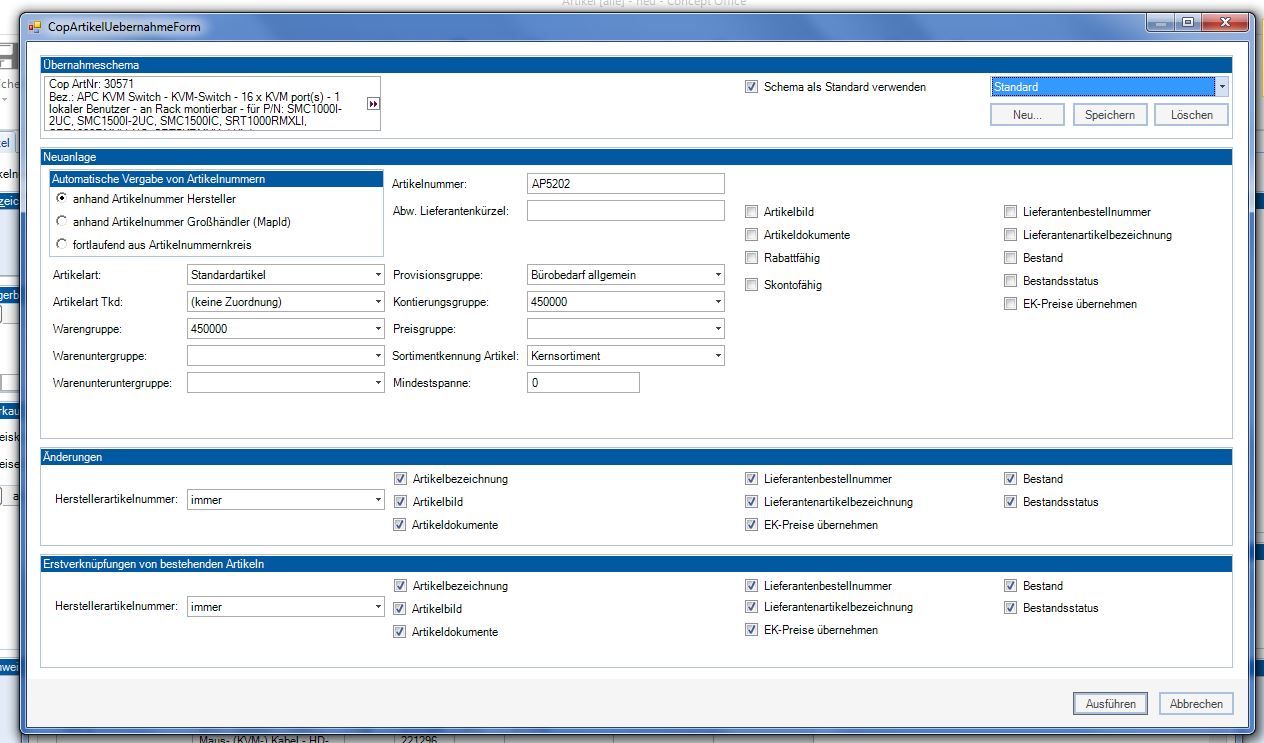Toggle 'Schema als Standard verwenden' checkbox
The image size is (1264, 743).
pyautogui.click(x=752, y=87)
